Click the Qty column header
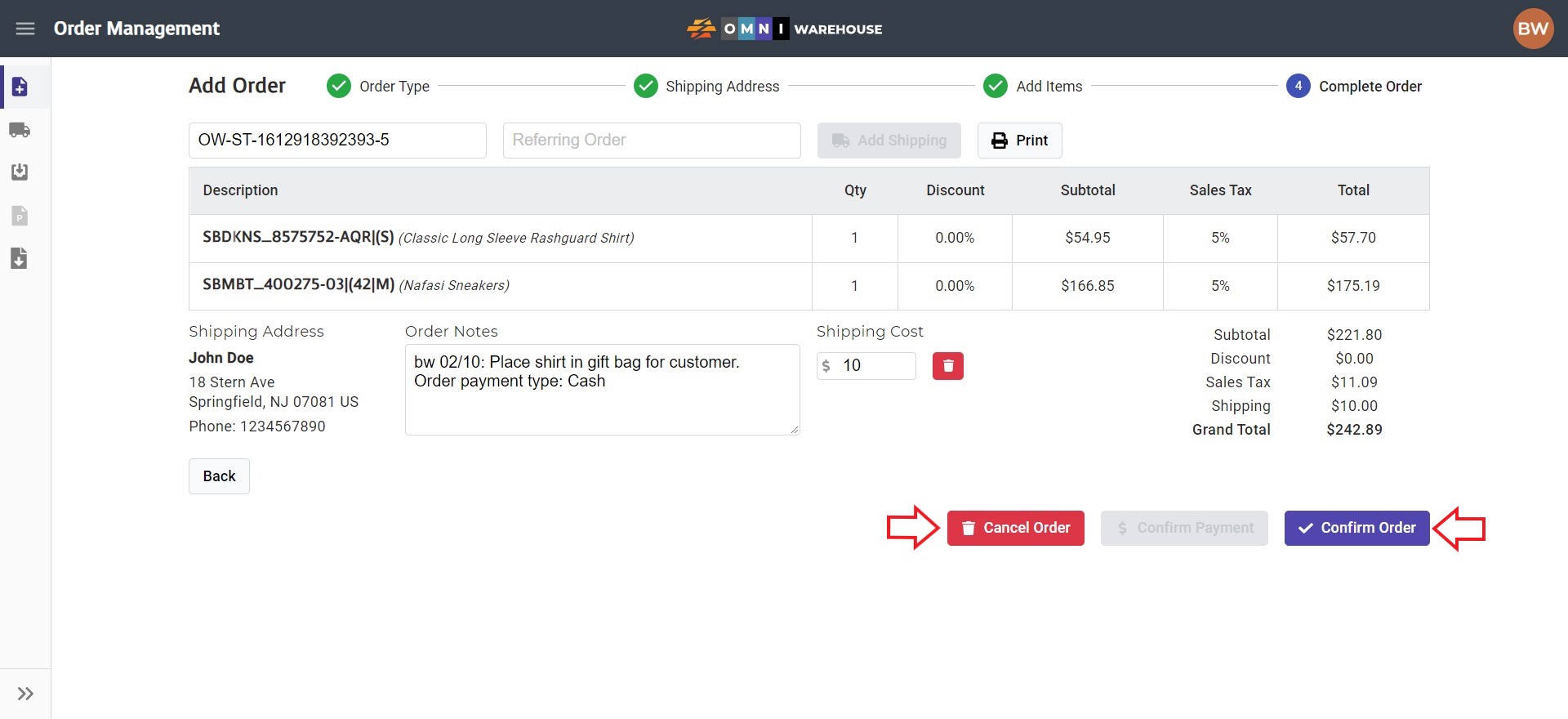 pyautogui.click(x=855, y=190)
